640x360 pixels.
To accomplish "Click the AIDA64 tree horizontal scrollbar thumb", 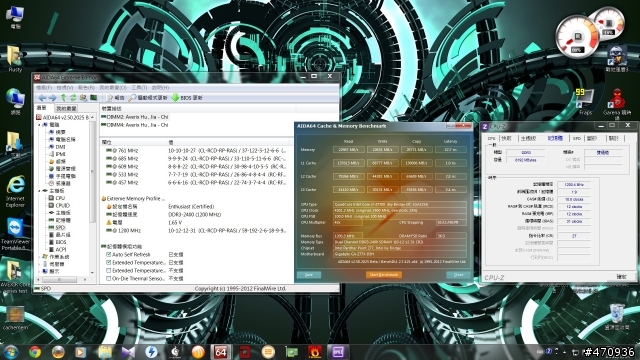I will pyautogui.click(x=60, y=280).
